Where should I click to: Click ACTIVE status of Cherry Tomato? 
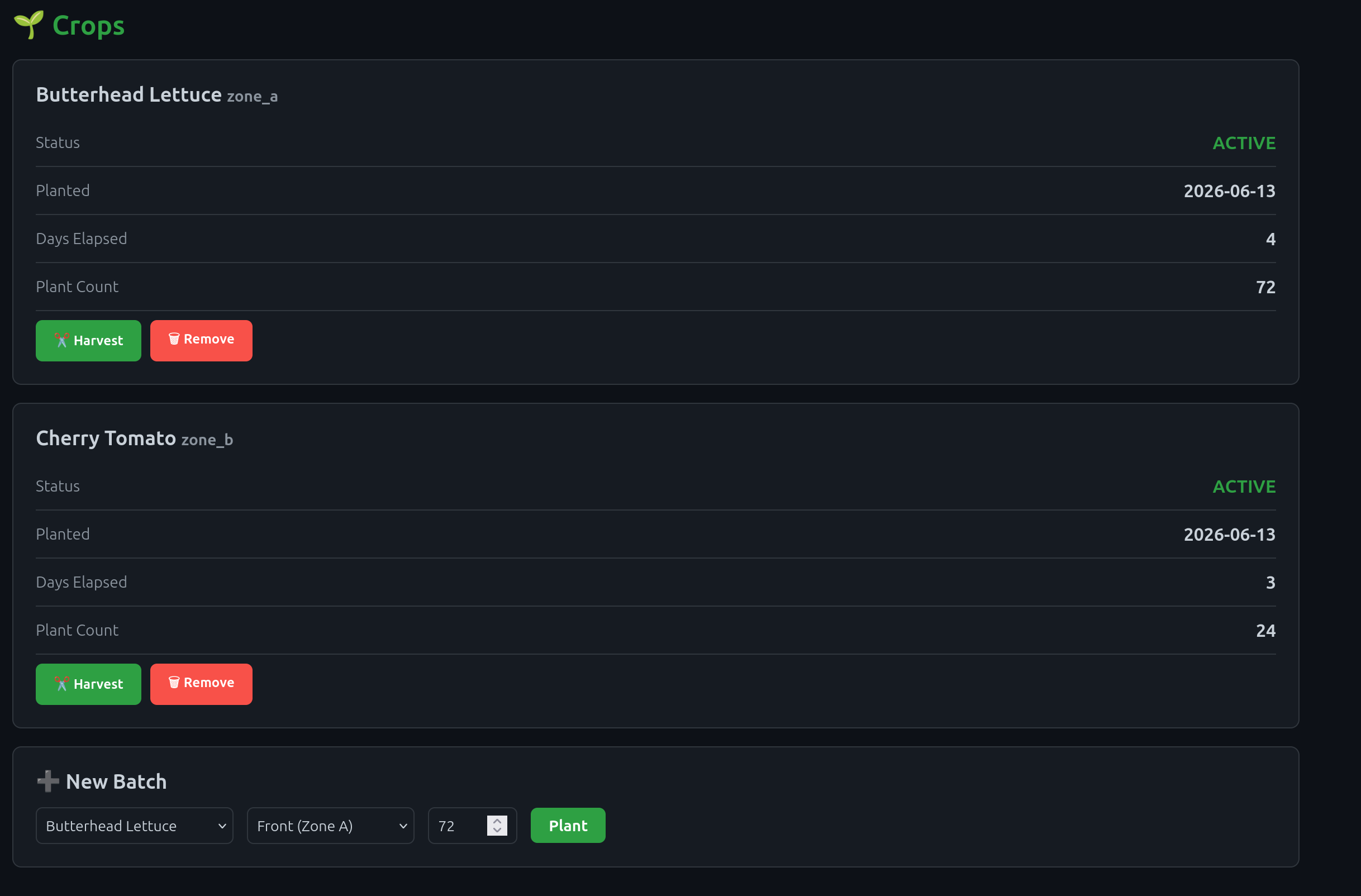pos(1244,487)
